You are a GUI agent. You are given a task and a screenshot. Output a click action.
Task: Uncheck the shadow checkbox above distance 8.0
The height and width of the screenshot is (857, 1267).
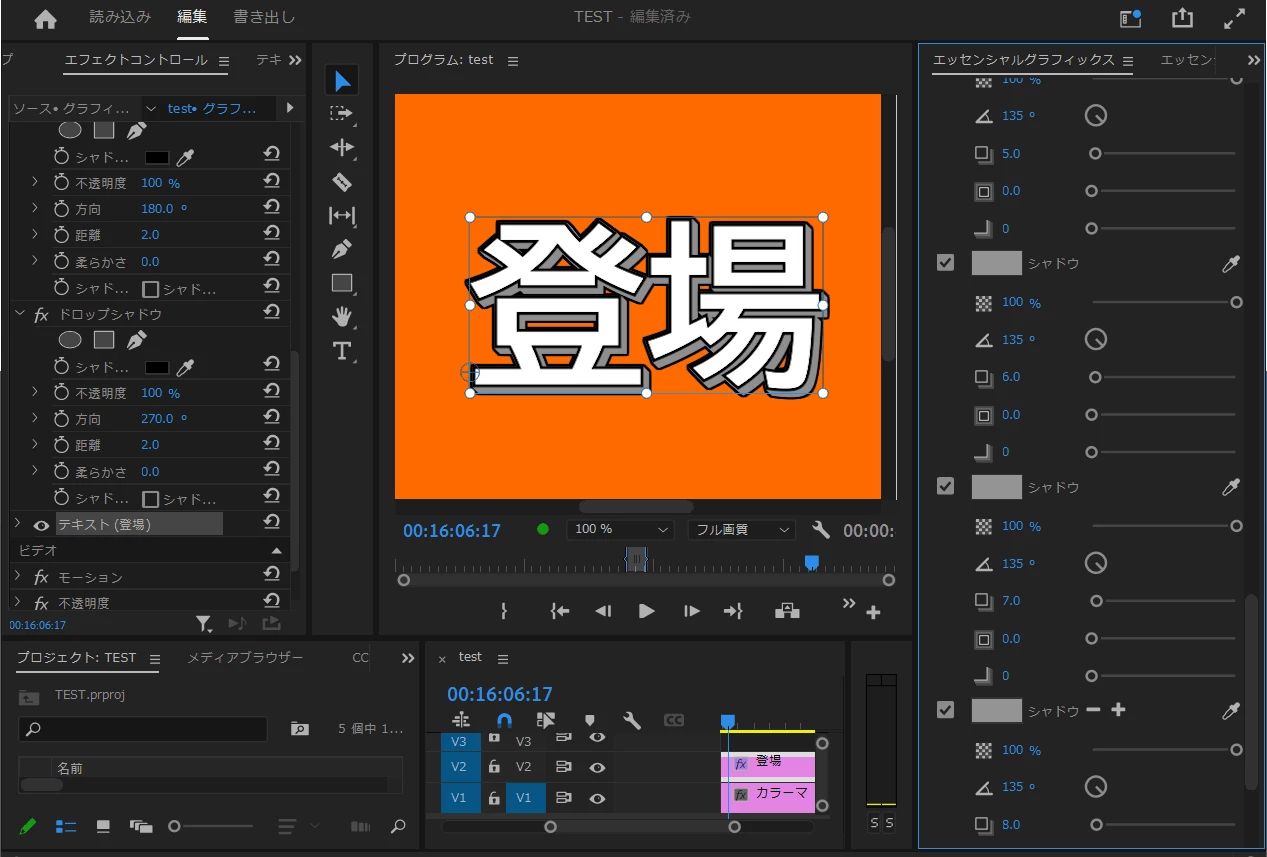coord(945,709)
